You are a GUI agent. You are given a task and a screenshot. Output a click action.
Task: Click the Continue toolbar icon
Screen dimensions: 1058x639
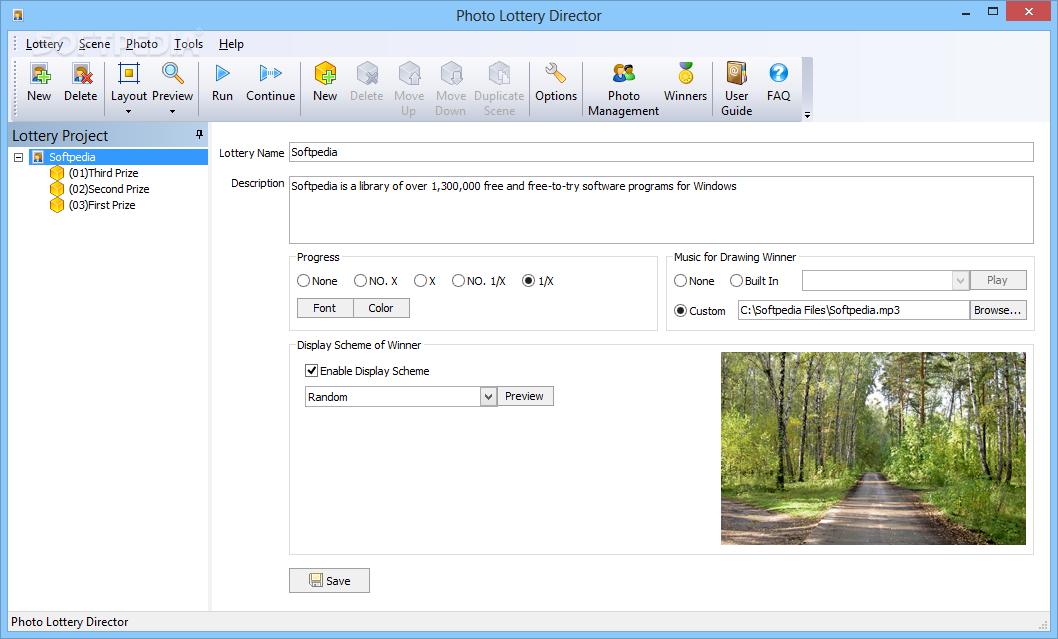tap(271, 74)
